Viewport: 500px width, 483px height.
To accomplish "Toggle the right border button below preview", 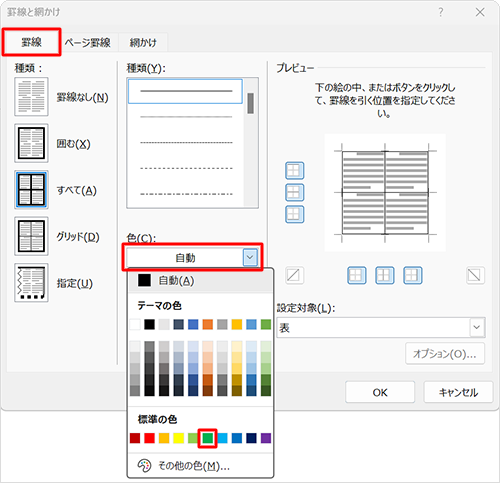I will pyautogui.click(x=413, y=275).
